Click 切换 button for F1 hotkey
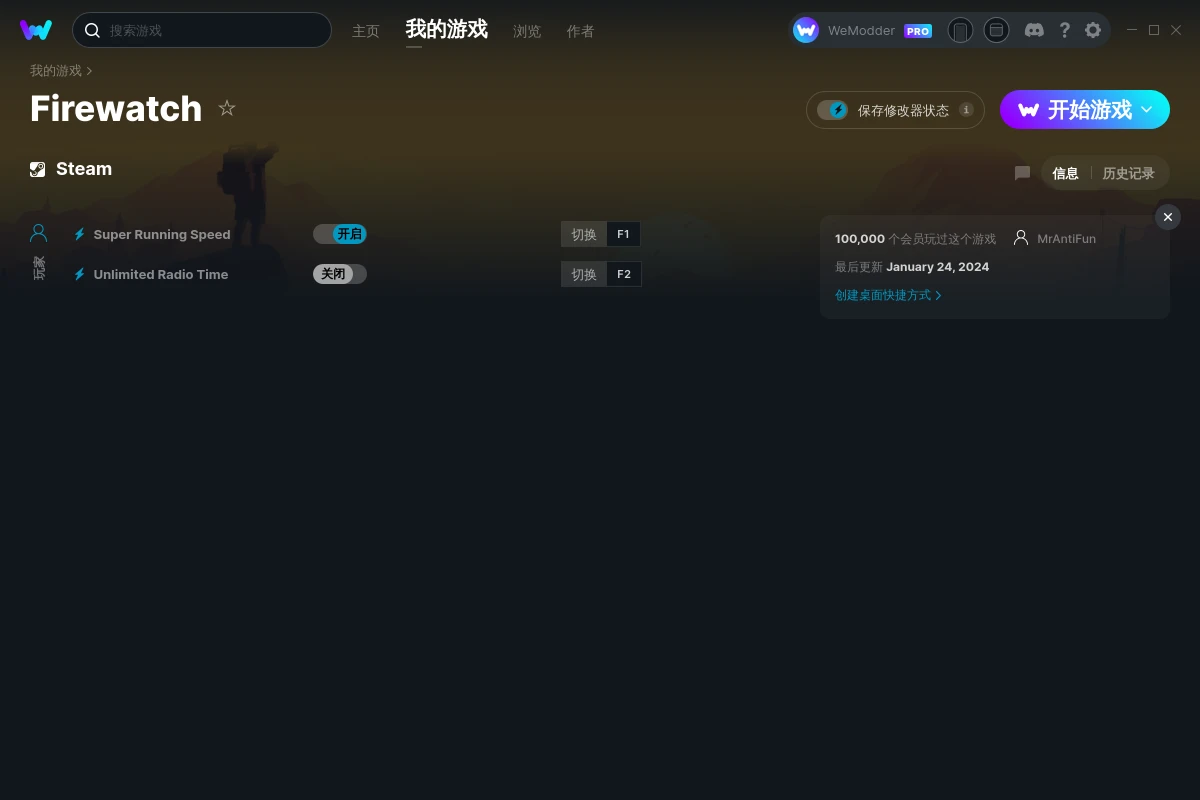1200x800 pixels. click(584, 234)
